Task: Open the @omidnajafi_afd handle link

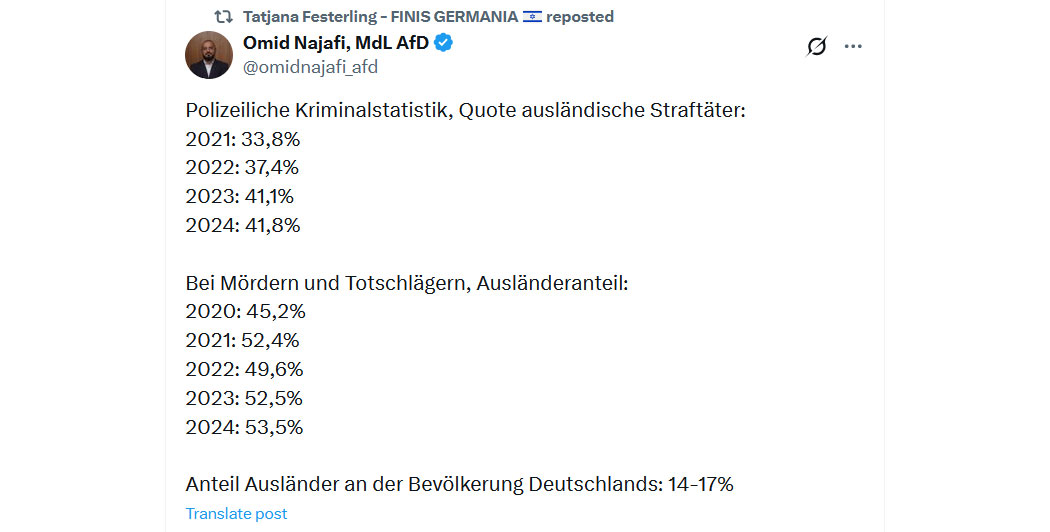Action: tap(310, 67)
